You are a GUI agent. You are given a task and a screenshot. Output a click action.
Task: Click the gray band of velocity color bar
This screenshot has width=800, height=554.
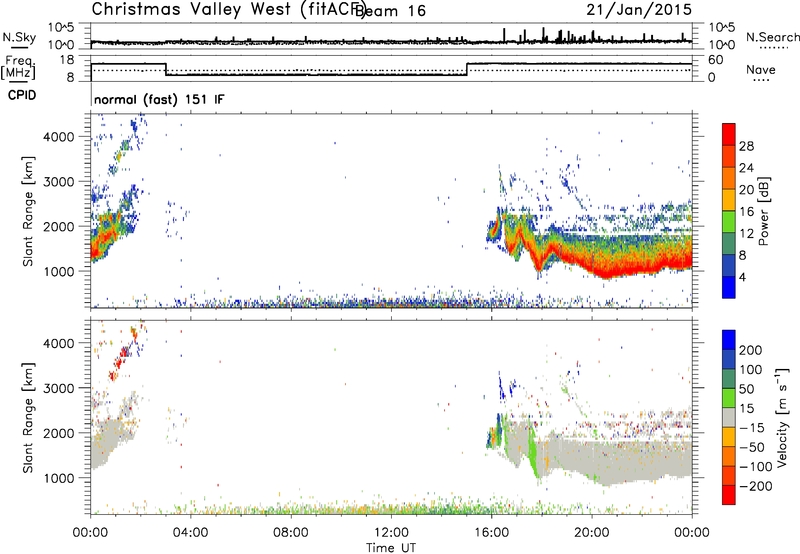pyautogui.click(x=729, y=417)
